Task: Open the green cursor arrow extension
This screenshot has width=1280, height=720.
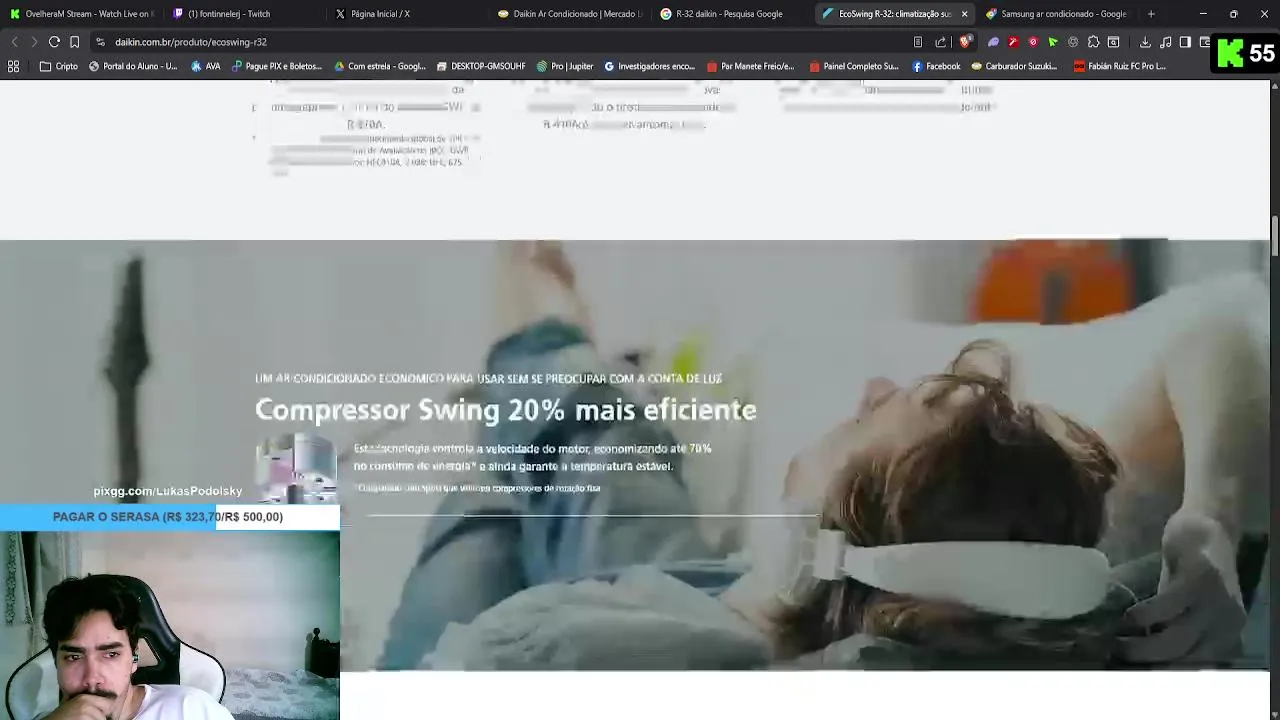Action: pos(1053,42)
